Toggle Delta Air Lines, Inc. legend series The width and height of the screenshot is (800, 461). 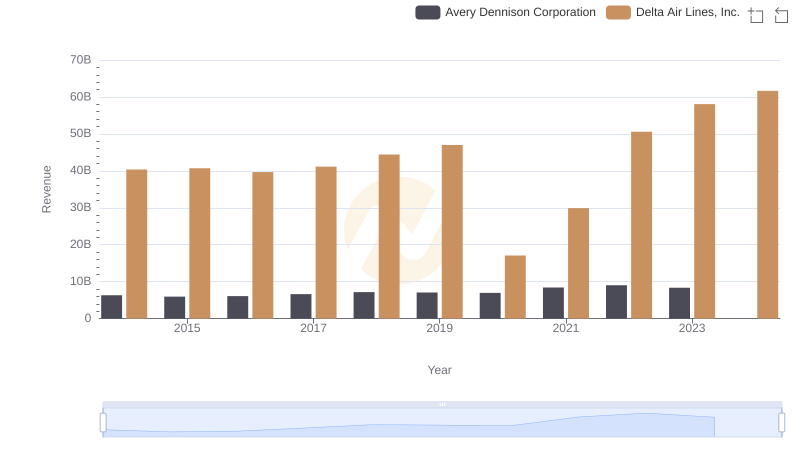[672, 12]
